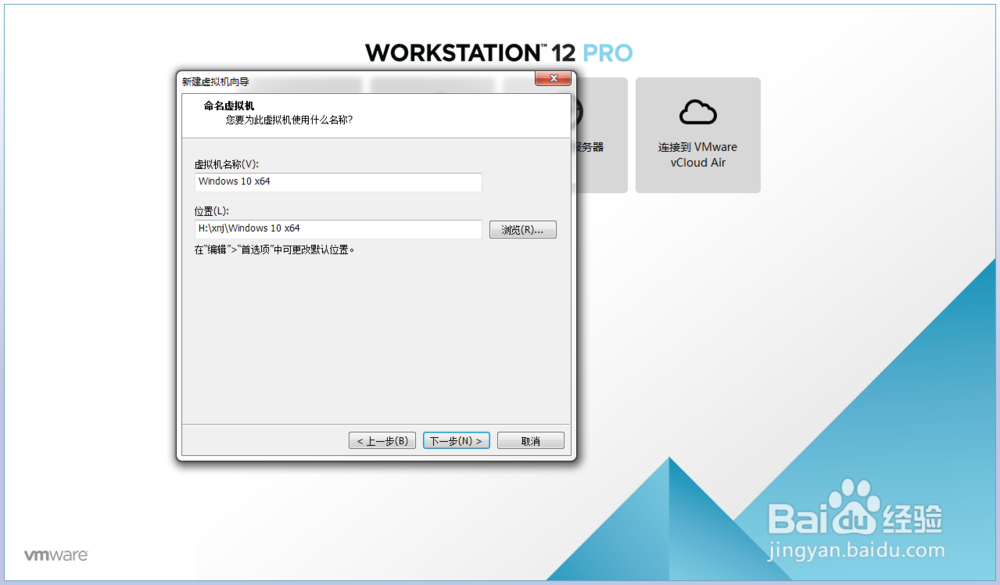Close the New Virtual Machine Wizard dialog
1000x585 pixels.
(x=553, y=78)
